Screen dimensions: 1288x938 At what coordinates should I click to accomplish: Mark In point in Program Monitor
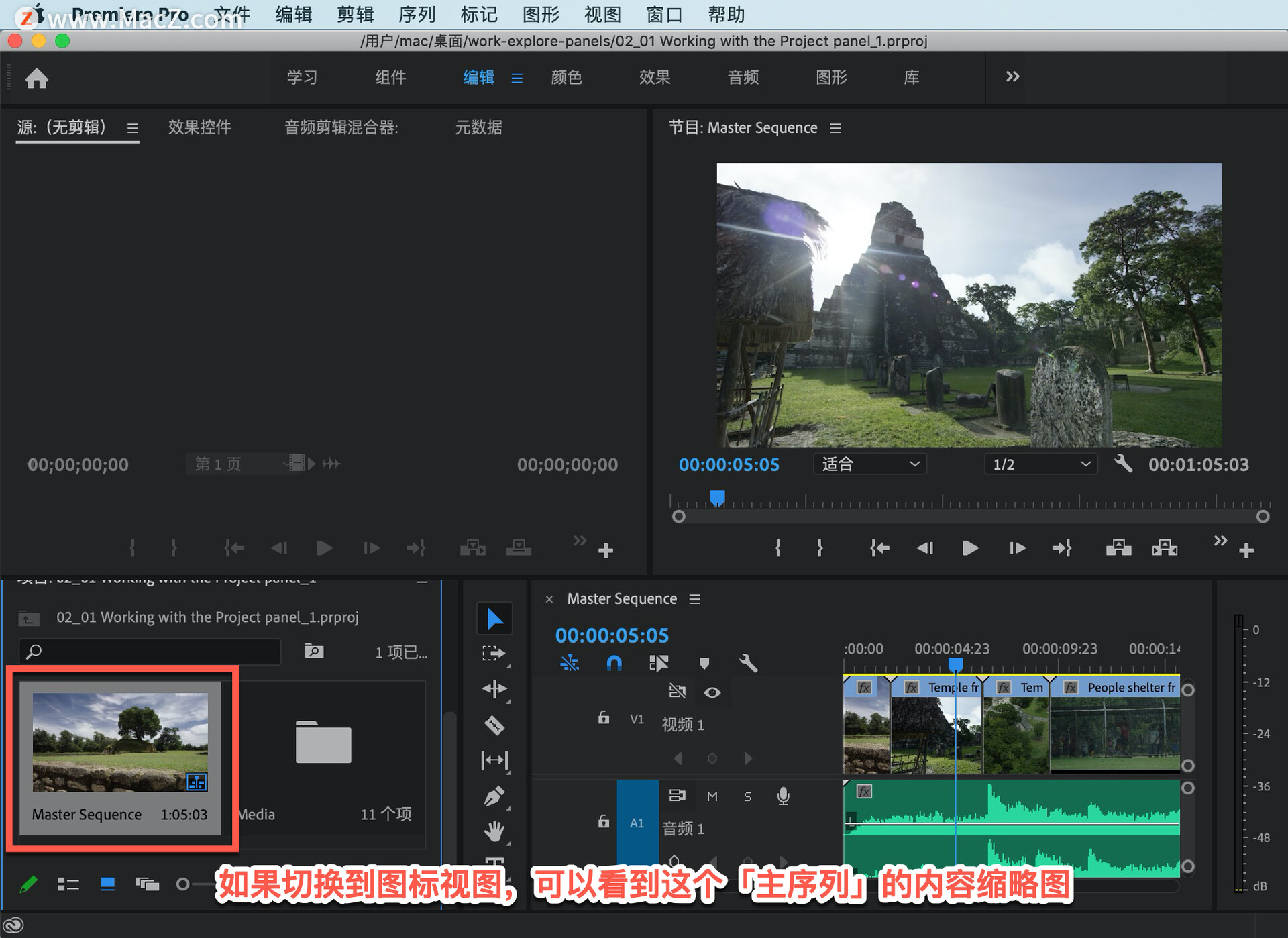coord(778,548)
